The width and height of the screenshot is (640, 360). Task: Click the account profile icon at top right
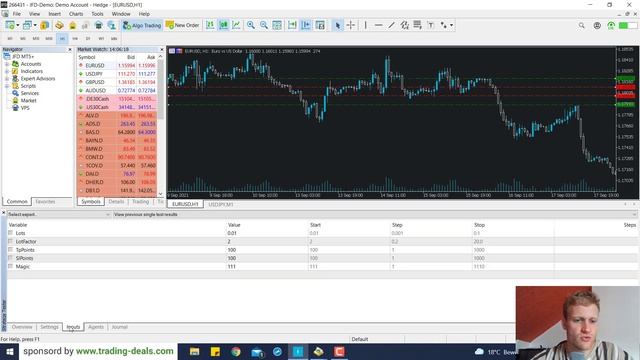[x=597, y=25]
